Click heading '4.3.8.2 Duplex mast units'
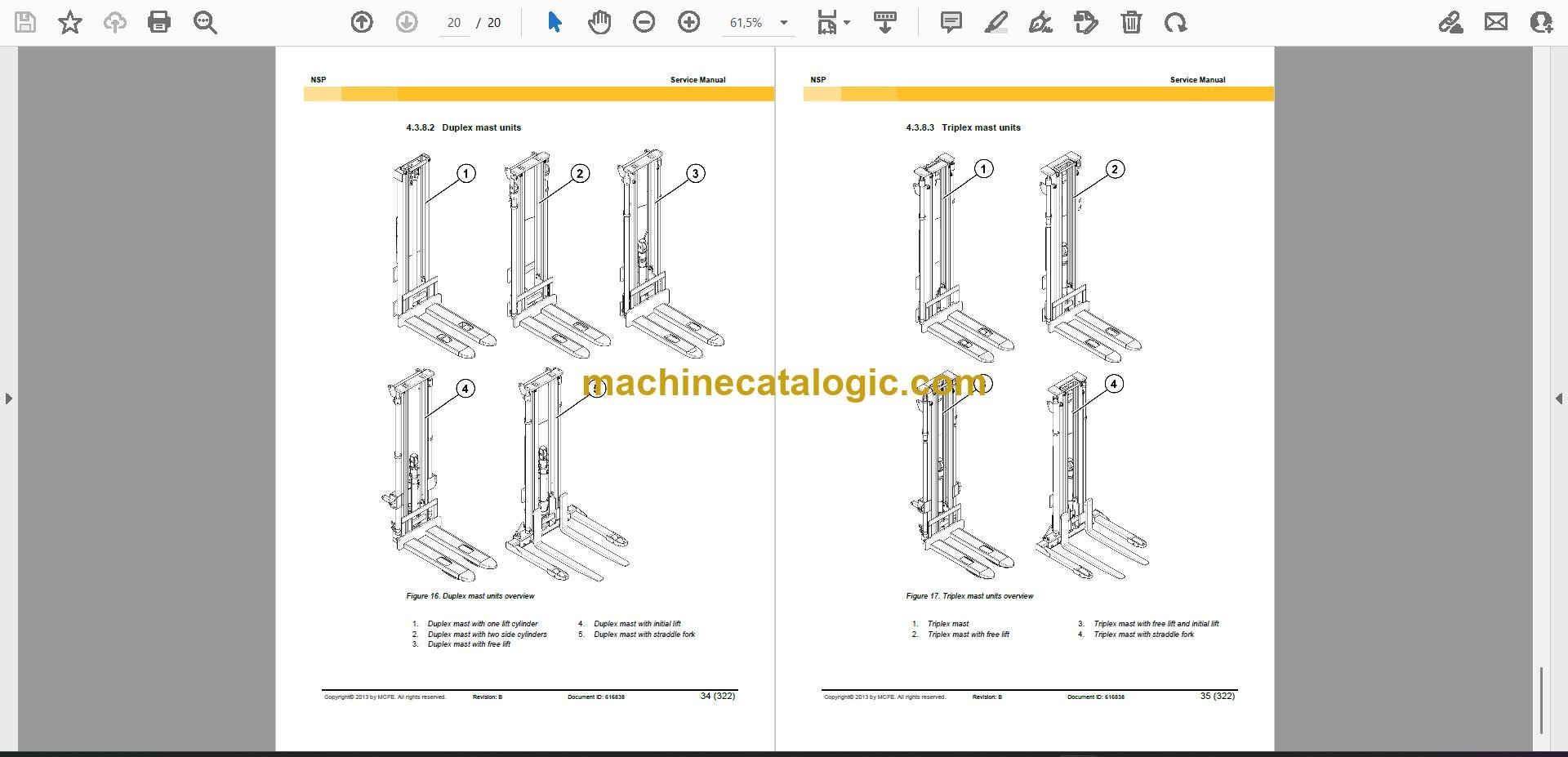Image resolution: width=1568 pixels, height=757 pixels. point(463,127)
